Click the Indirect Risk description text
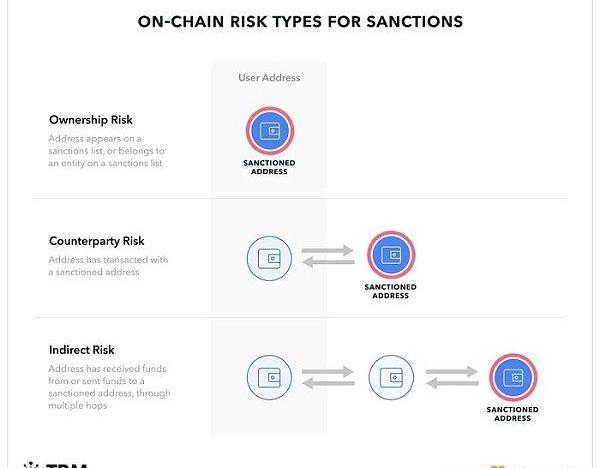Viewport: 600px width, 468px height. click(109, 387)
